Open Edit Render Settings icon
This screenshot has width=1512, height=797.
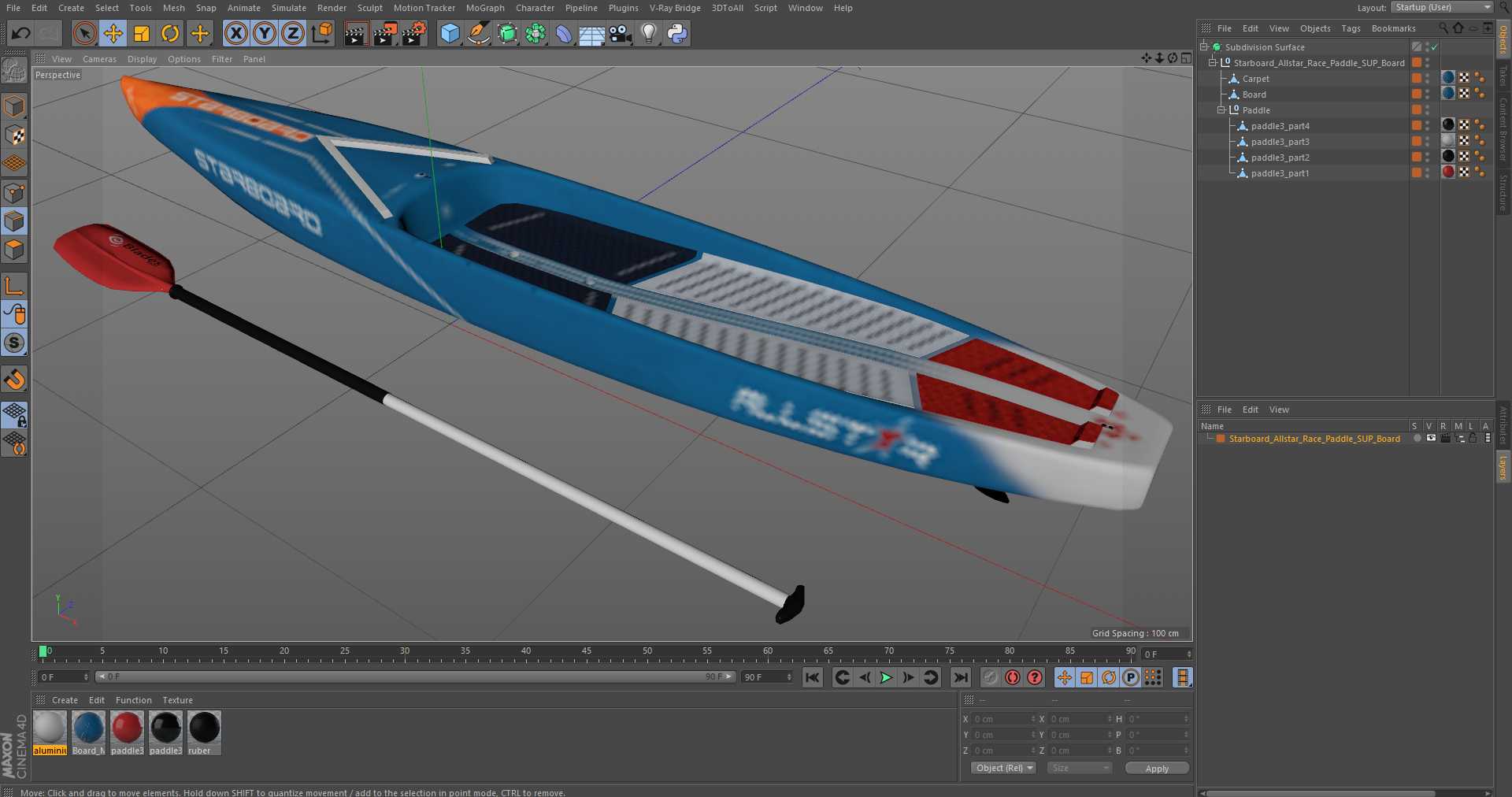[414, 33]
